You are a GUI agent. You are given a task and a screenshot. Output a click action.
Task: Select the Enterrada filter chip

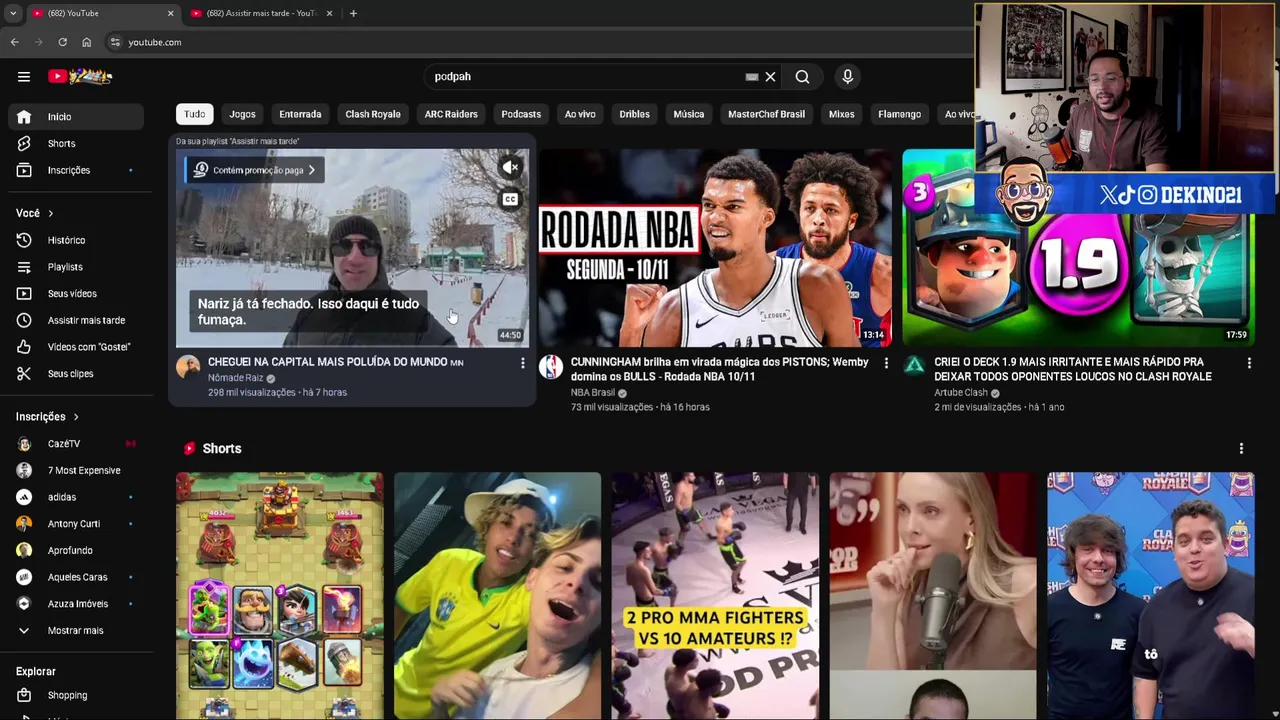(300, 114)
